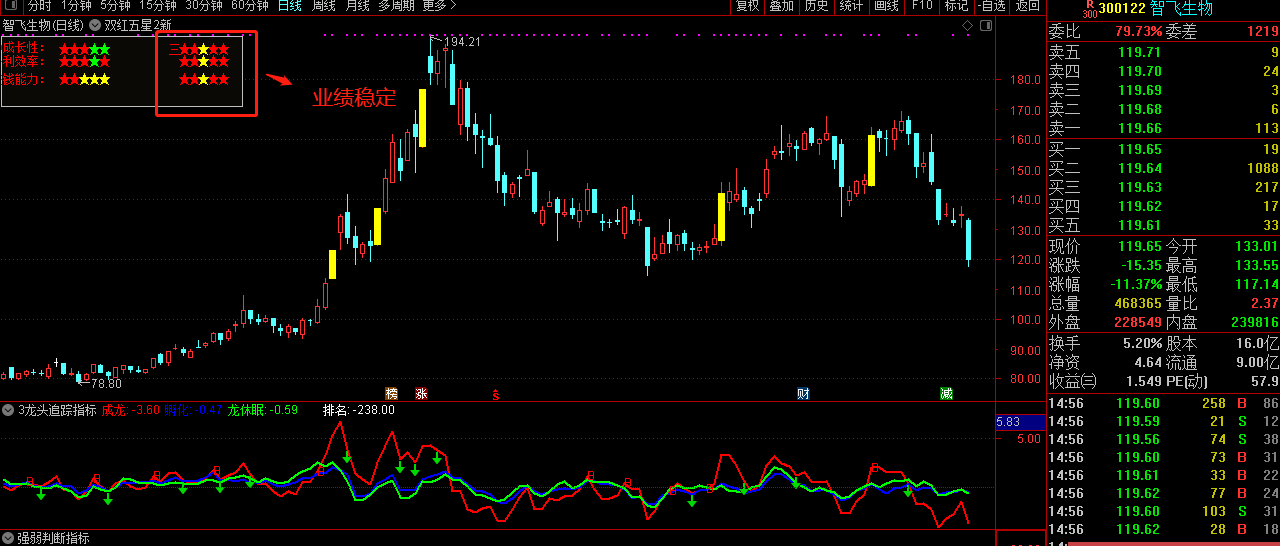The height and width of the screenshot is (546, 1280).
Task: Click the 减 shareholder reduction marker
Action: tap(946, 393)
